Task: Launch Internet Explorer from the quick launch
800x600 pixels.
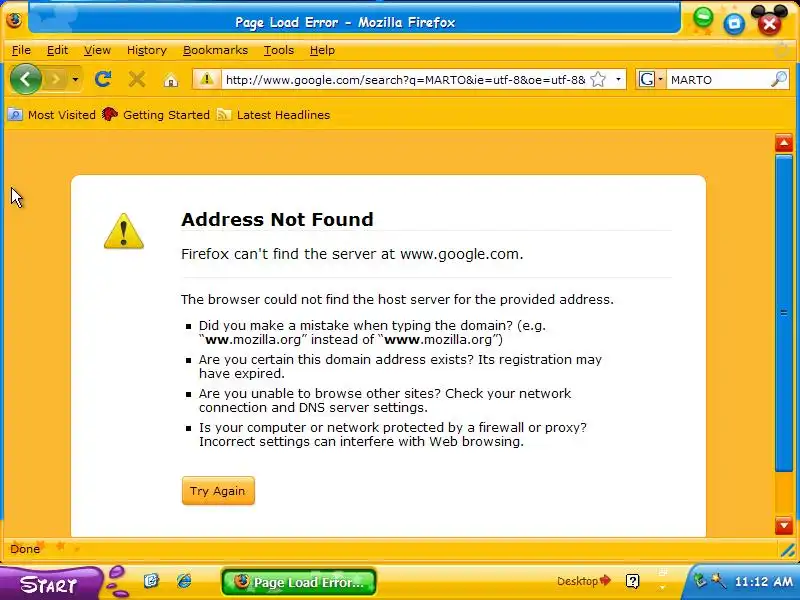Action: pyautogui.click(x=184, y=581)
